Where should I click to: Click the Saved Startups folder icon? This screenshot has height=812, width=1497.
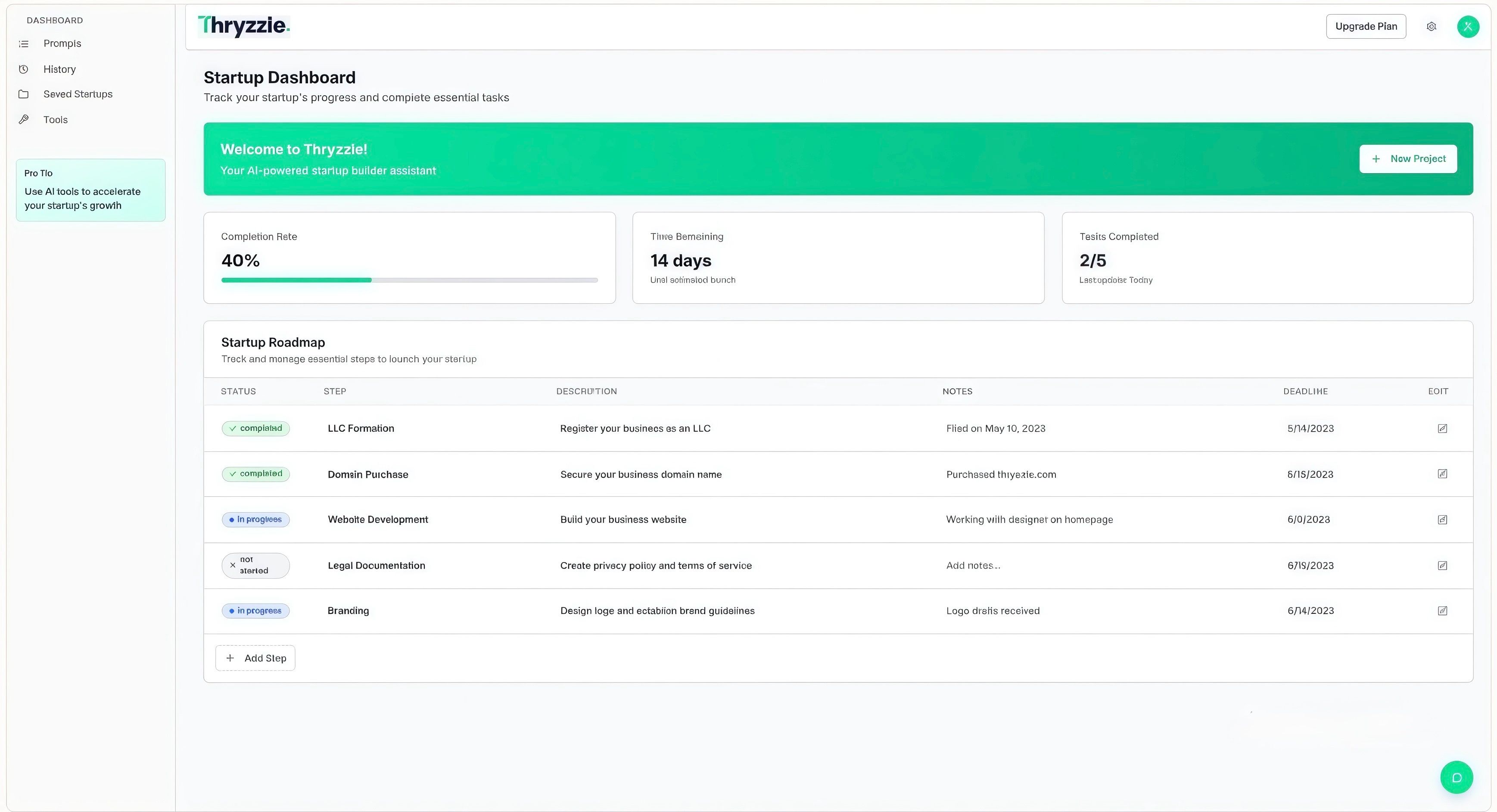pyautogui.click(x=24, y=94)
